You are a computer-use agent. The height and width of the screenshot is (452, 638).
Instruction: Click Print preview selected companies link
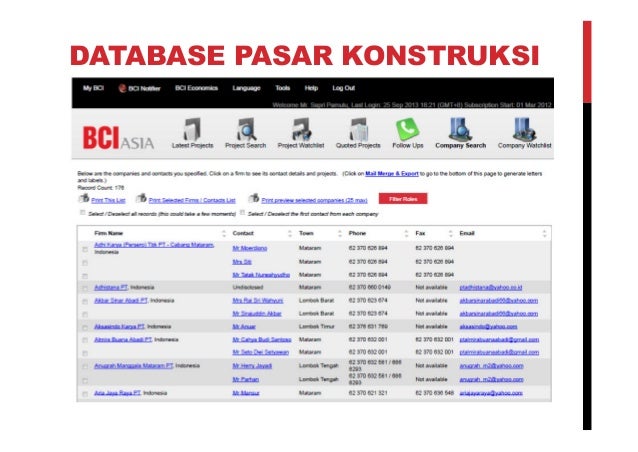click(314, 200)
